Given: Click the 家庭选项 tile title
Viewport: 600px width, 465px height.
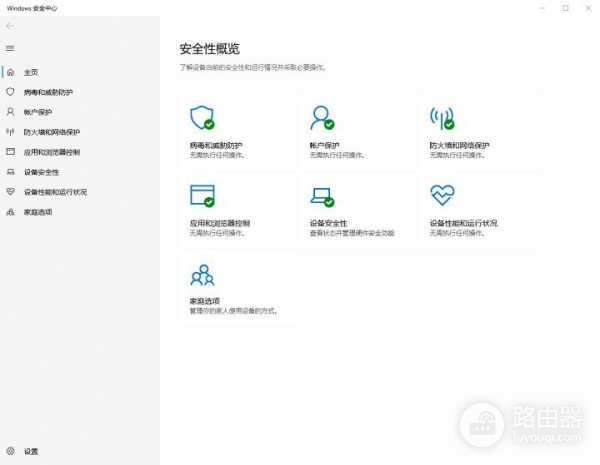Looking at the screenshot, I should [x=205, y=301].
